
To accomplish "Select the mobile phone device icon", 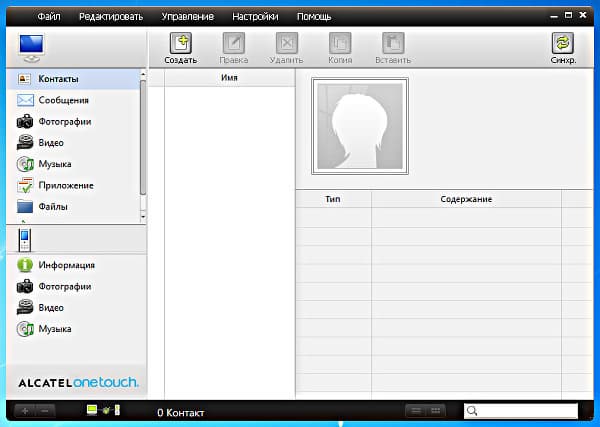I will (x=24, y=240).
